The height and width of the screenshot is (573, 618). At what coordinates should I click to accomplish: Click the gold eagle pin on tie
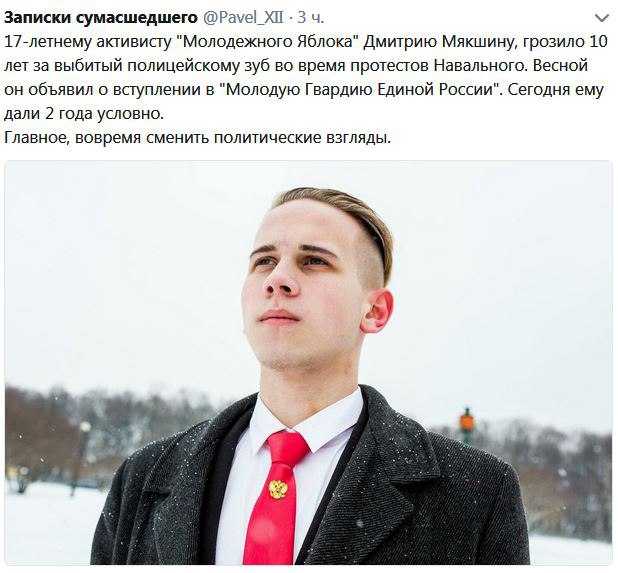tap(278, 489)
